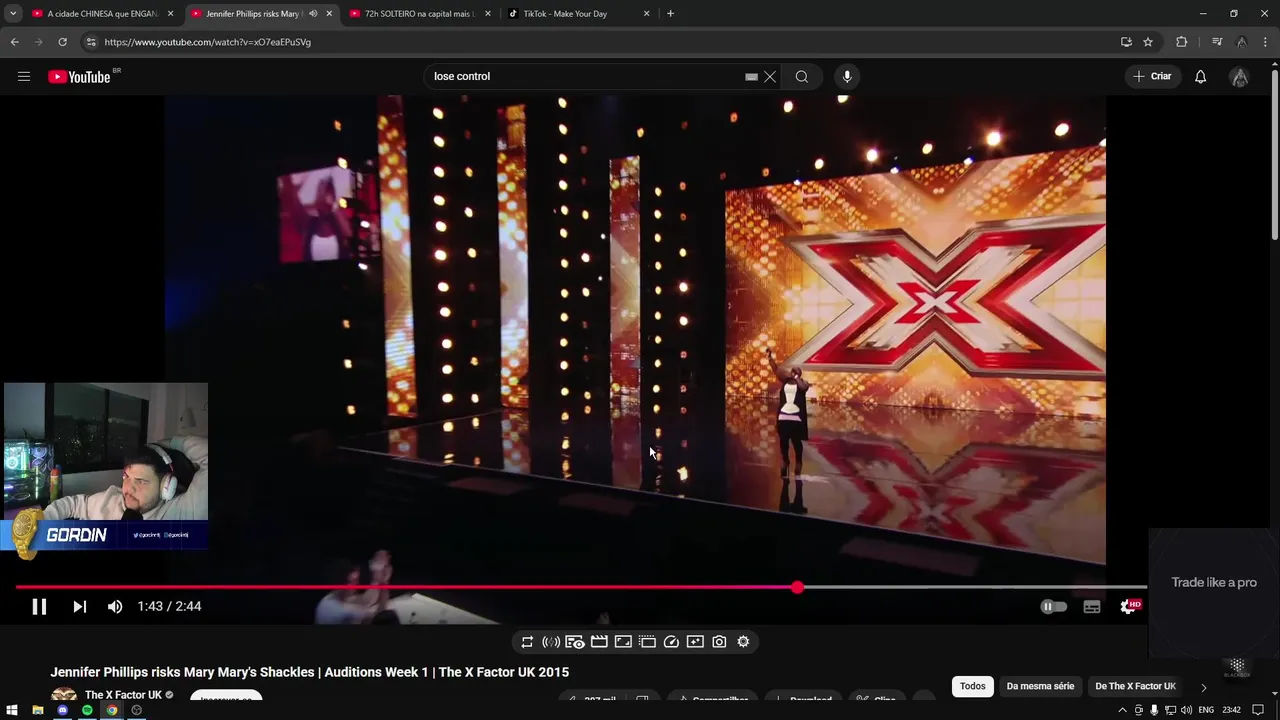Run search with the magnifier button

tap(802, 76)
